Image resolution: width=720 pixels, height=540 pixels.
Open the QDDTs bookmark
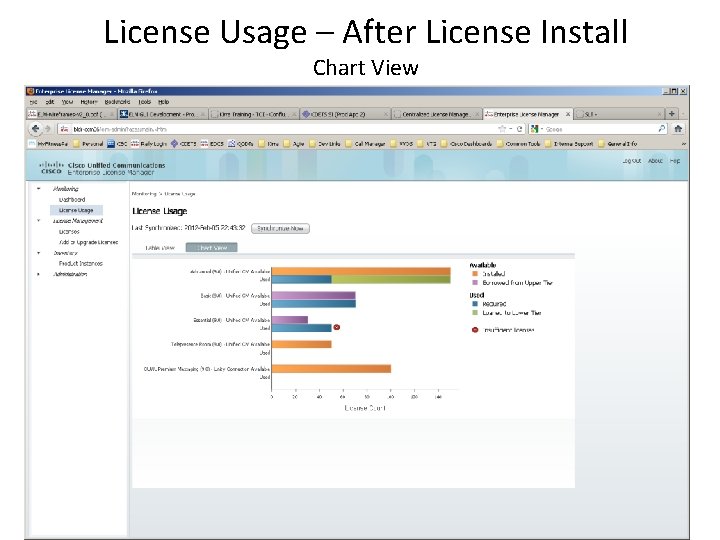pos(241,144)
